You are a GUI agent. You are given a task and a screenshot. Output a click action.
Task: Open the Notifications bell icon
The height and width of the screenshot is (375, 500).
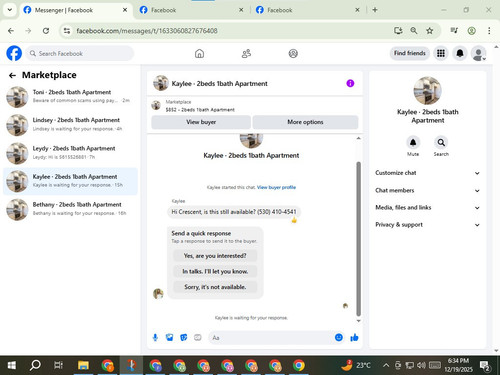tap(460, 53)
